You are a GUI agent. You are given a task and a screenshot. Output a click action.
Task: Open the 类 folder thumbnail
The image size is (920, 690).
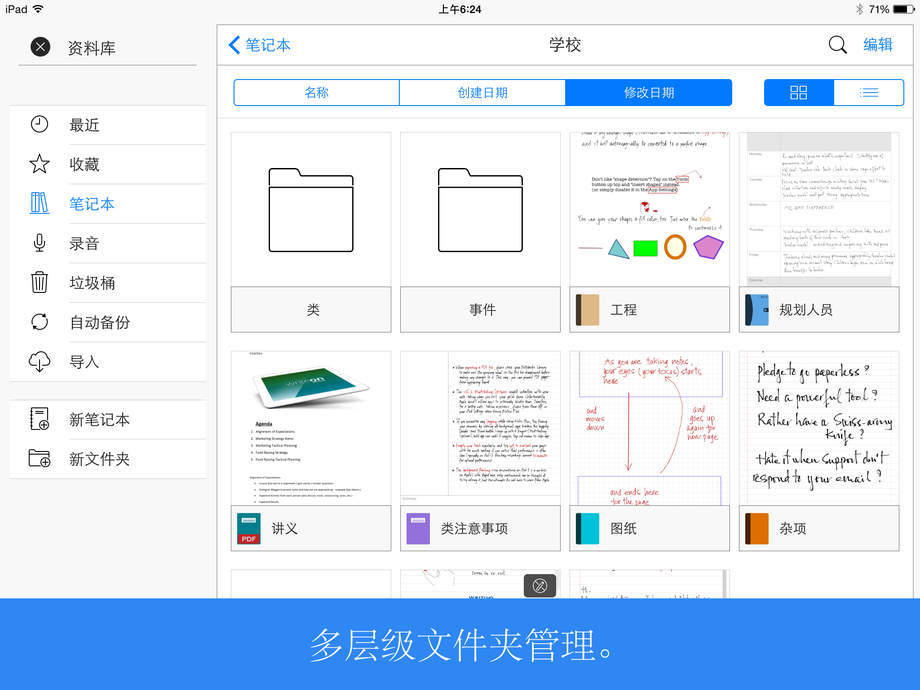(311, 209)
